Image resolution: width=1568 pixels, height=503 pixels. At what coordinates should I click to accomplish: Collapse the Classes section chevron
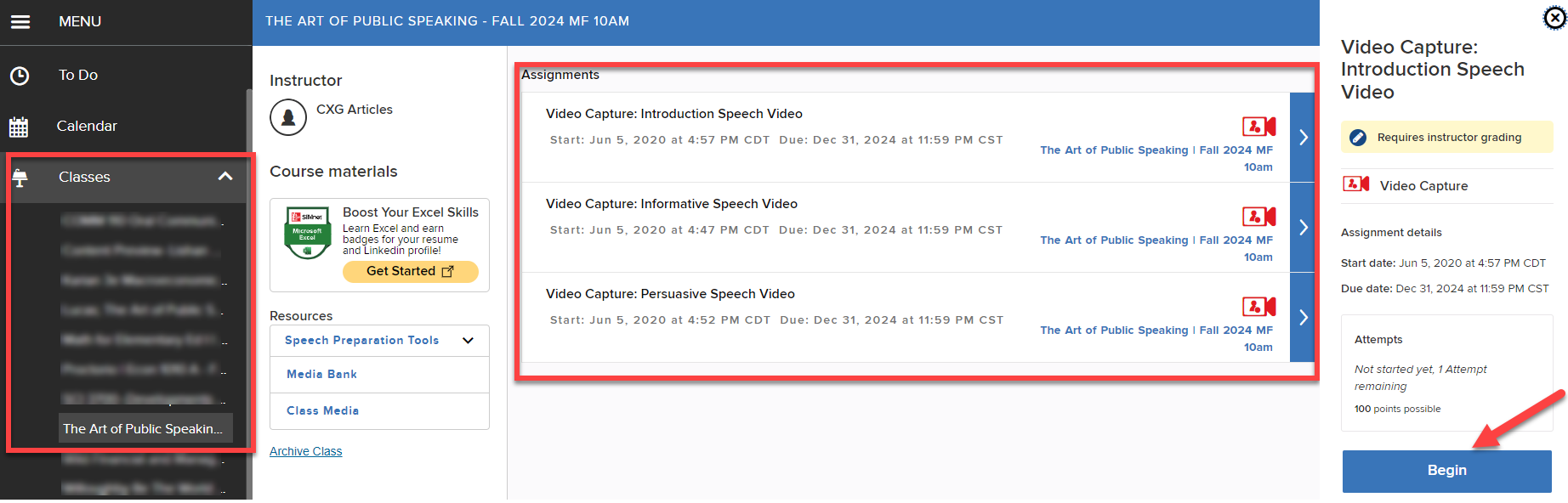click(x=225, y=177)
